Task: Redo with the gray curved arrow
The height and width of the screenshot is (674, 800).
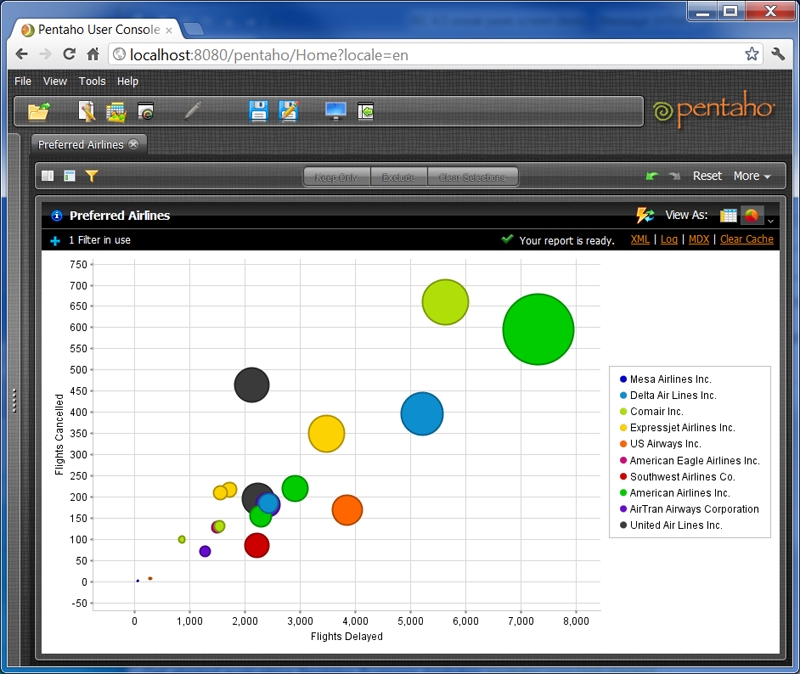Action: click(x=674, y=176)
